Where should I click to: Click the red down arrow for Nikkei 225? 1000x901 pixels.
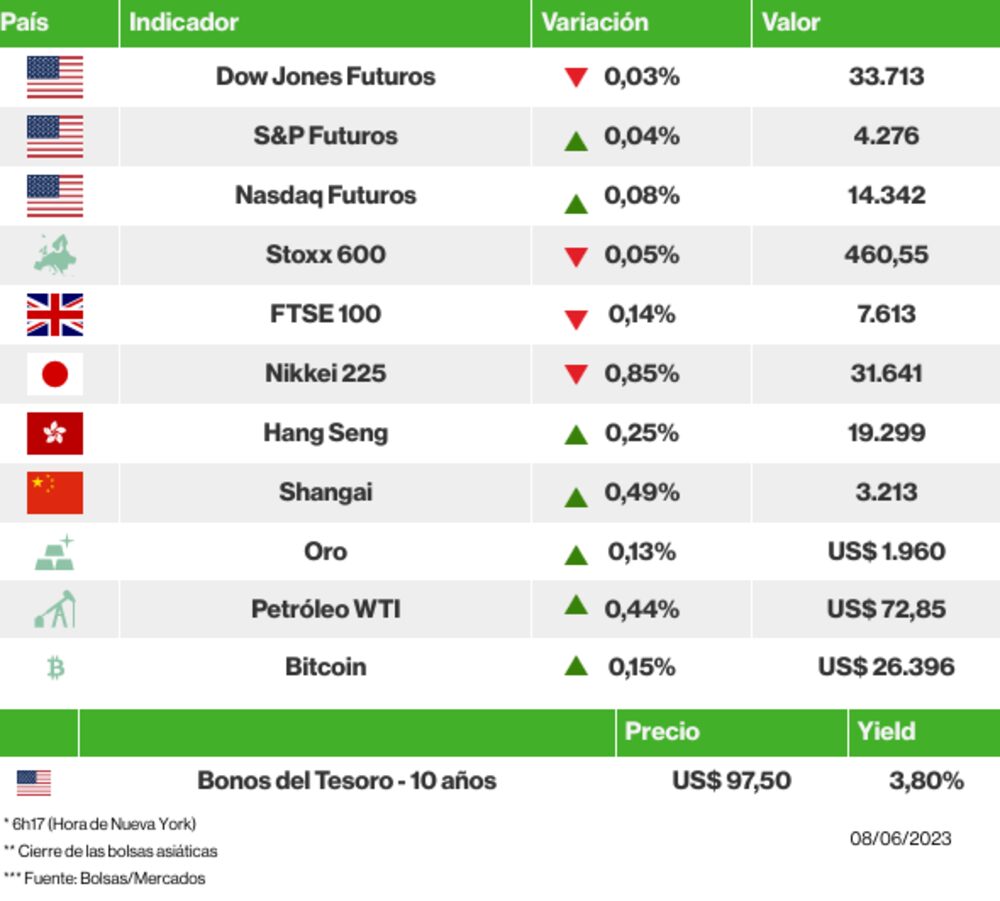(x=575, y=375)
